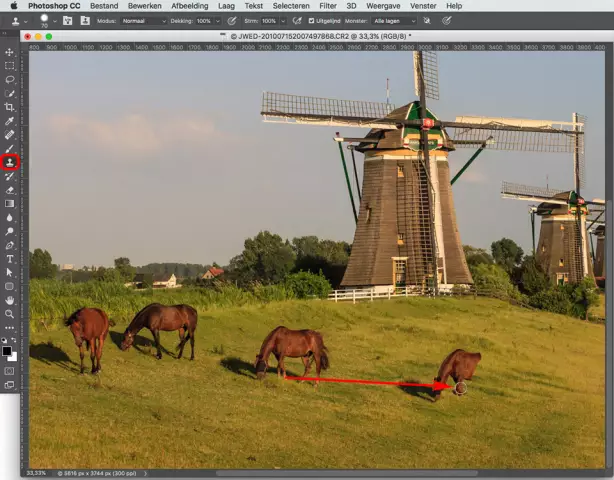This screenshot has height=480, width=614.
Task: Select the Zoom magnifier tool
Action: (10, 313)
